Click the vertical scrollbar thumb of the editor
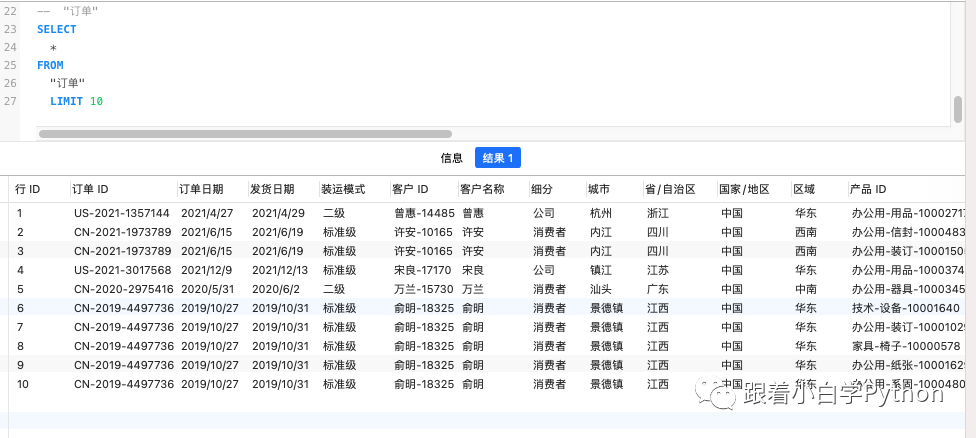 coord(958,110)
